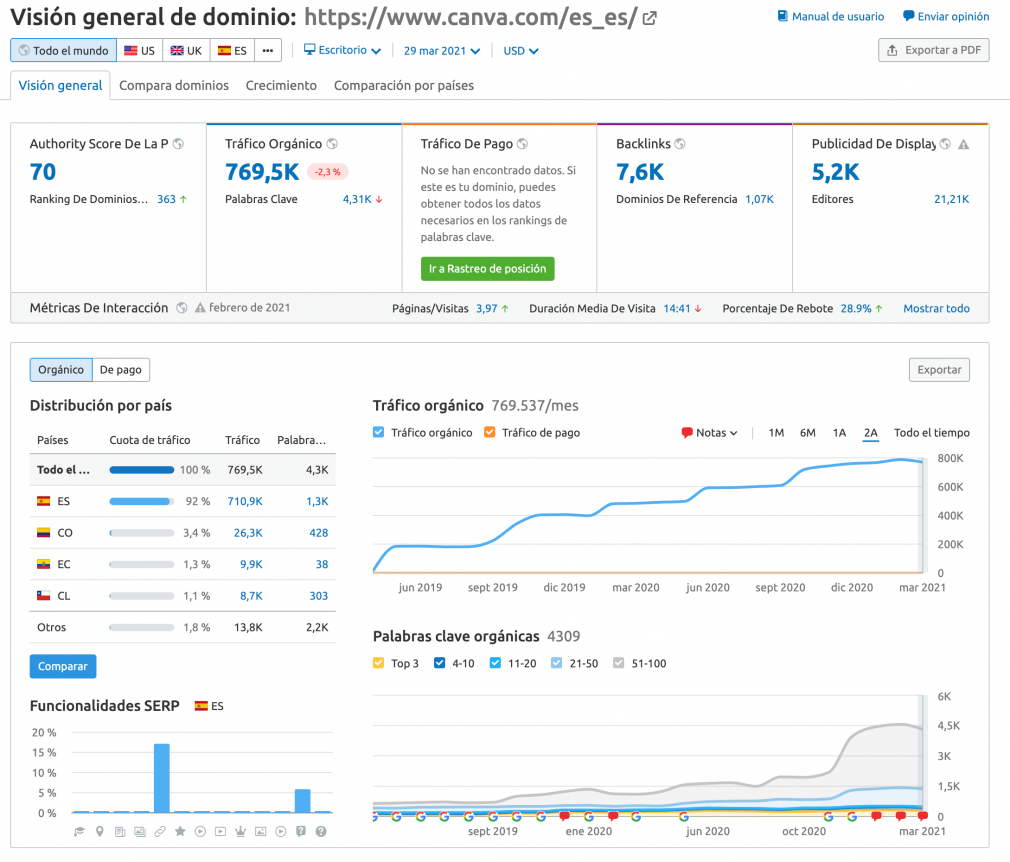Click the stacked images SERP feature icon

click(140, 832)
